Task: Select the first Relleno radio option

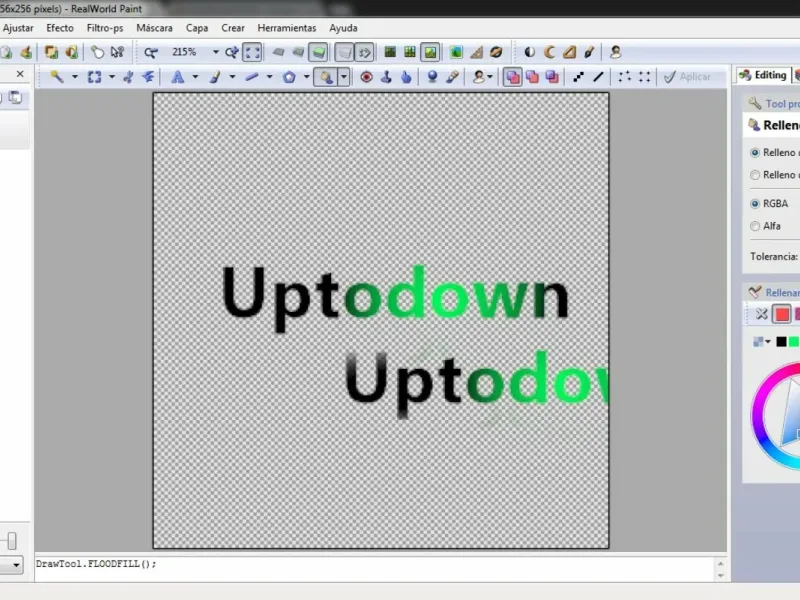Action: click(755, 153)
